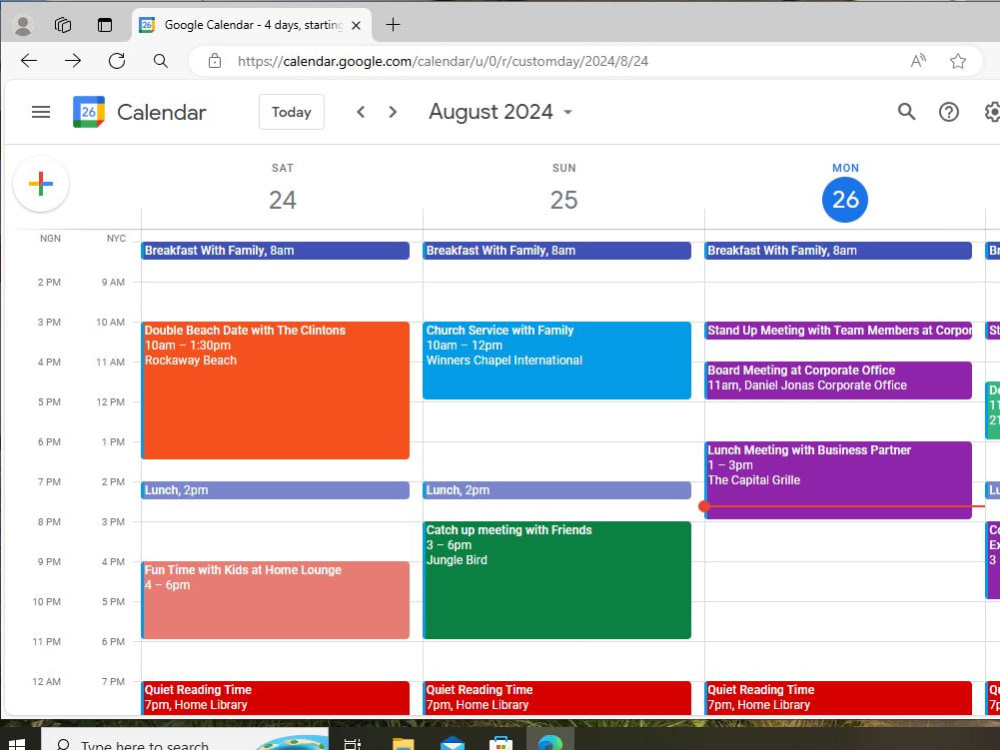
Task: Click the browser search icon
Action: pyautogui.click(x=161, y=61)
